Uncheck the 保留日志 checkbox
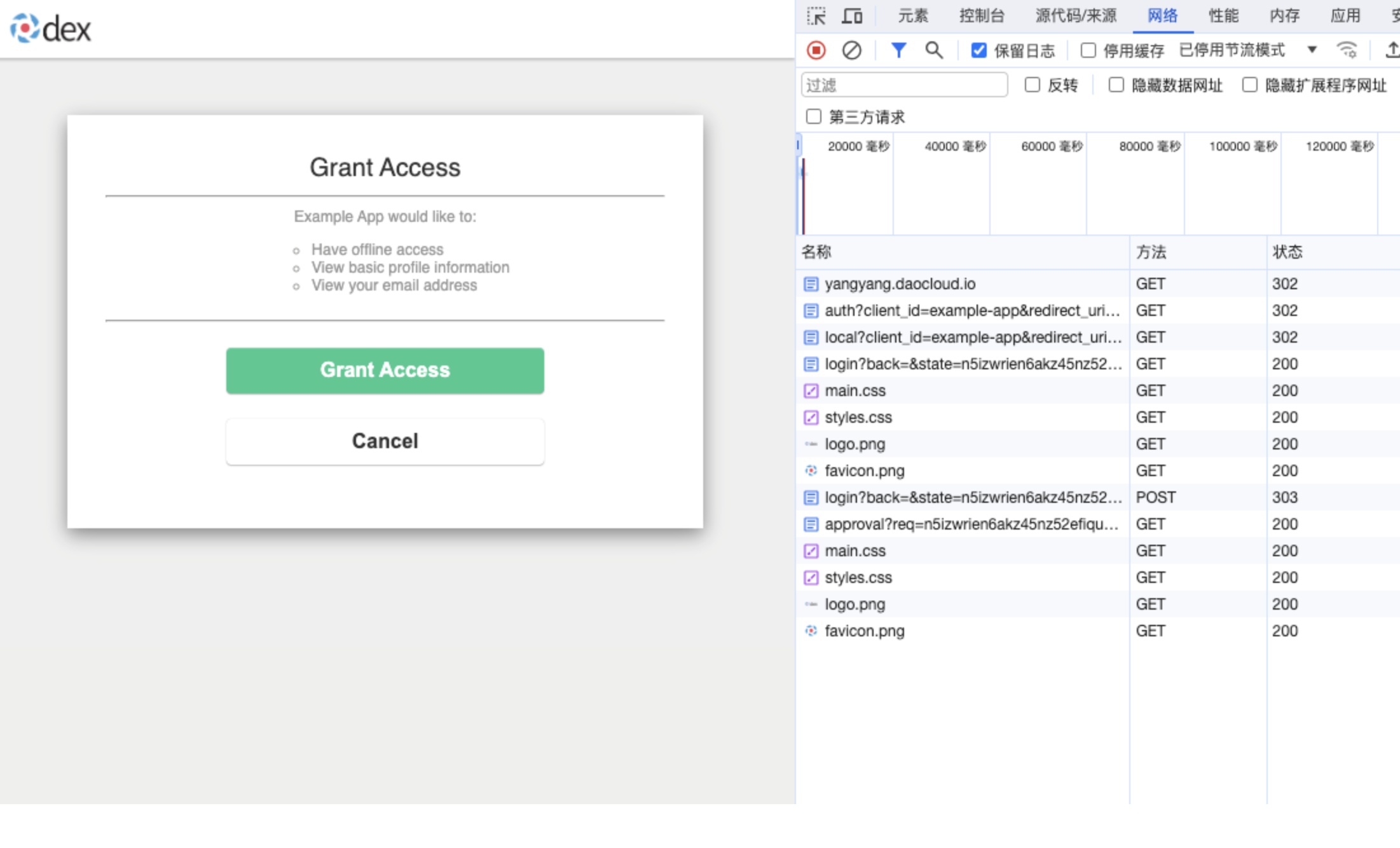 [x=979, y=50]
